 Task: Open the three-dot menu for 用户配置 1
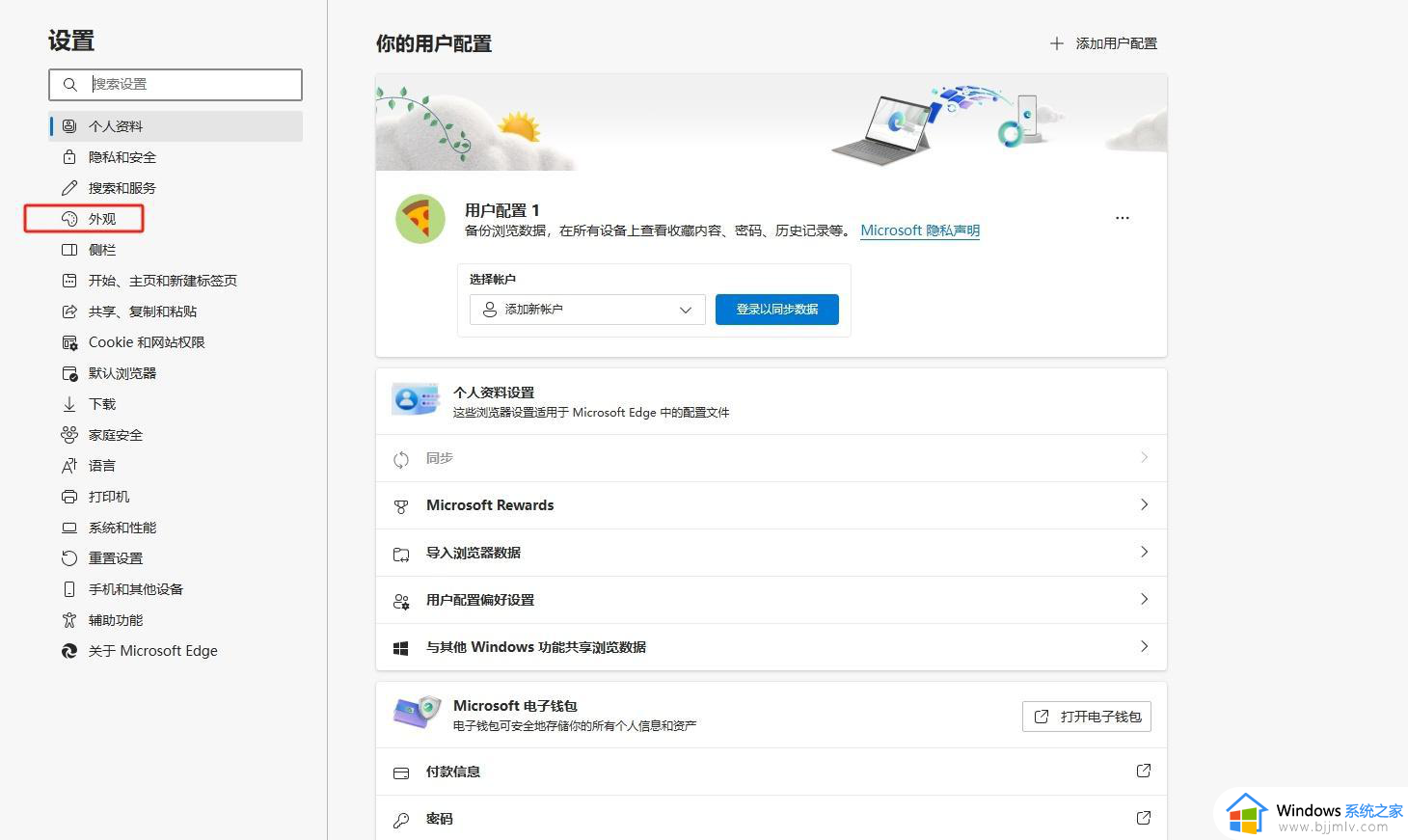[1123, 218]
